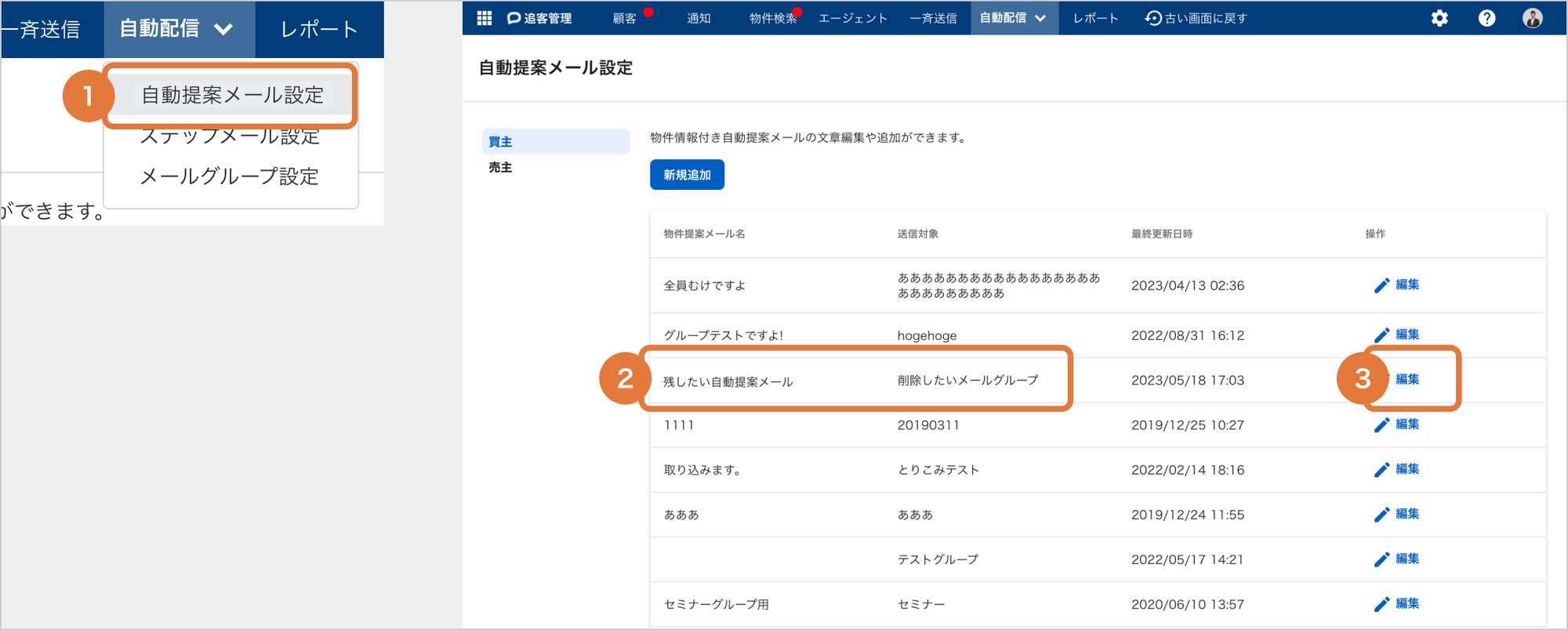
Task: Click 物件提案メール名 column header
Action: (x=704, y=234)
